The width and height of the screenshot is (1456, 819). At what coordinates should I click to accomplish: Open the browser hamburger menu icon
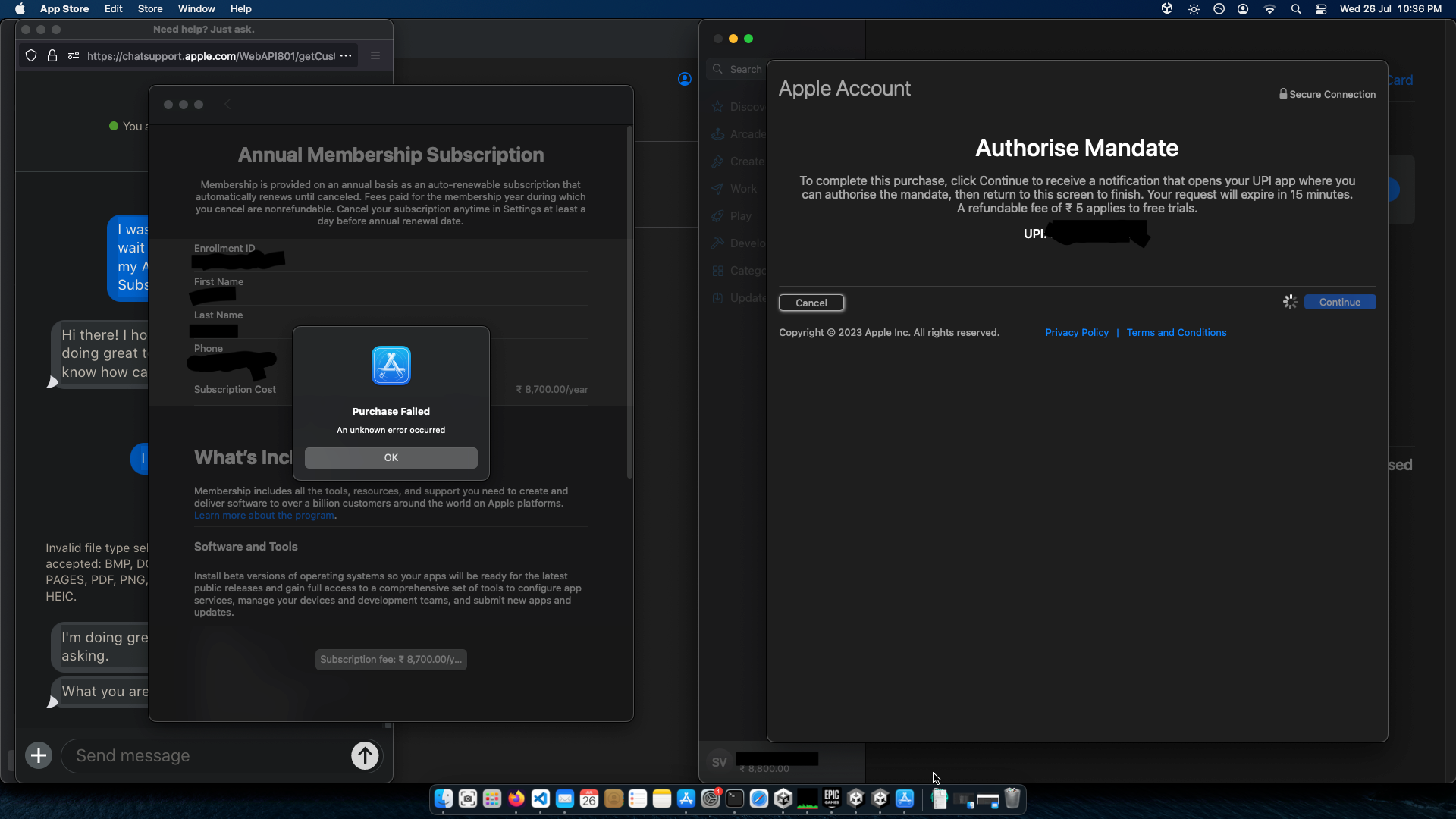375,55
